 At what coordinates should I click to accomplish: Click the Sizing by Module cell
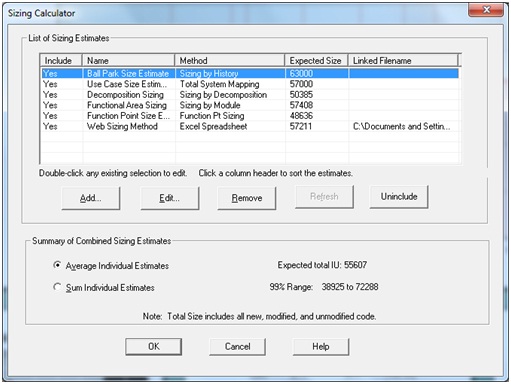pos(210,105)
